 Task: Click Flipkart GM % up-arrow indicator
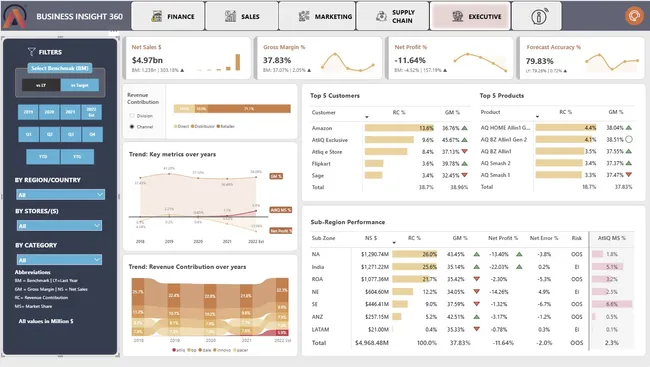click(465, 163)
